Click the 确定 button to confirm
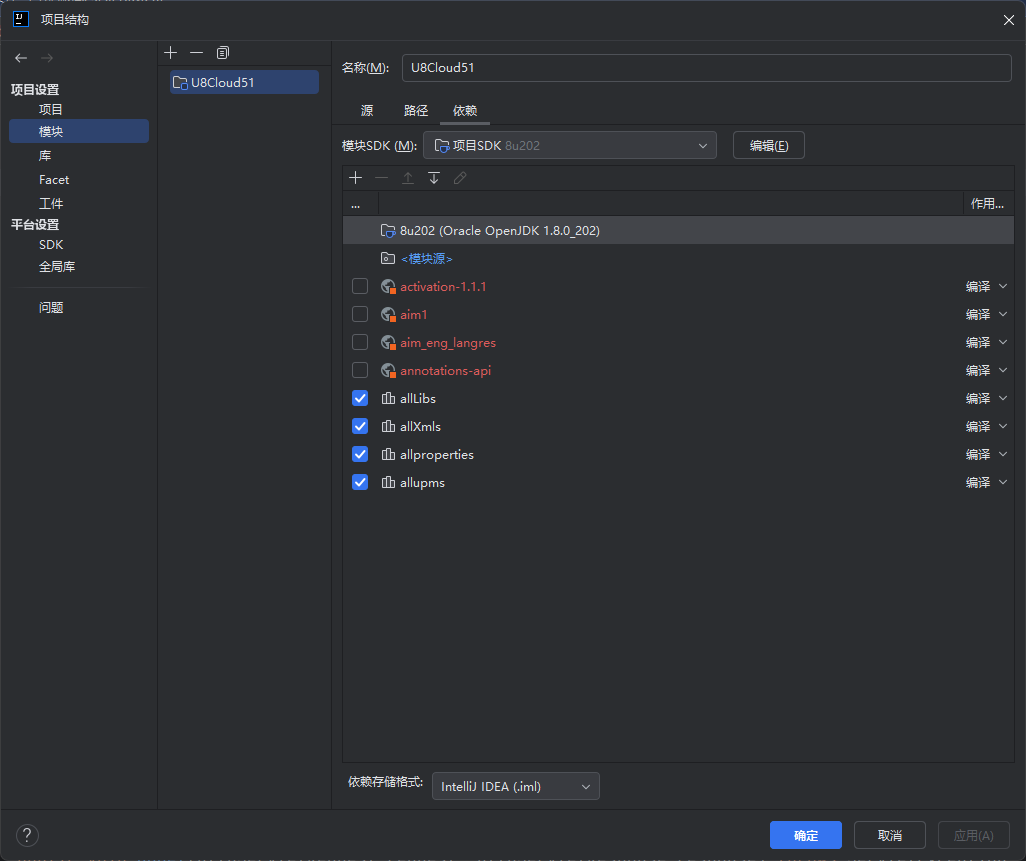This screenshot has height=861, width=1026. coord(805,835)
